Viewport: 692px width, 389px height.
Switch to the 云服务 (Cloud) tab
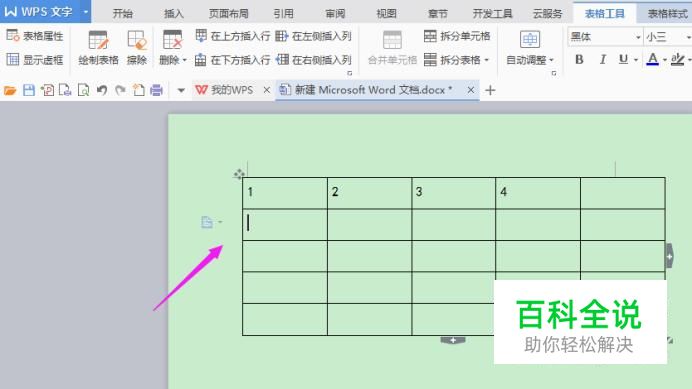(x=548, y=14)
